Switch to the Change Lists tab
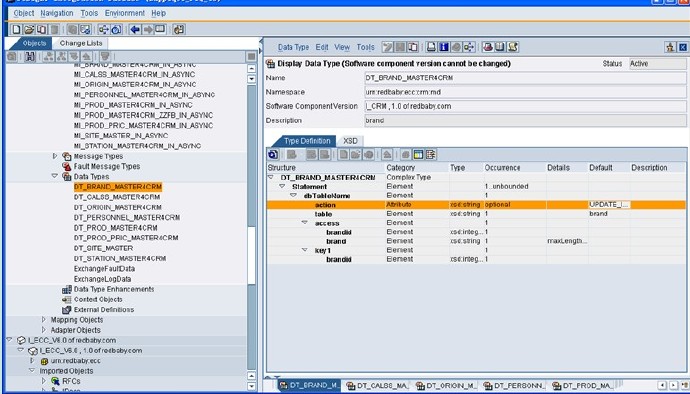 pyautogui.click(x=81, y=43)
